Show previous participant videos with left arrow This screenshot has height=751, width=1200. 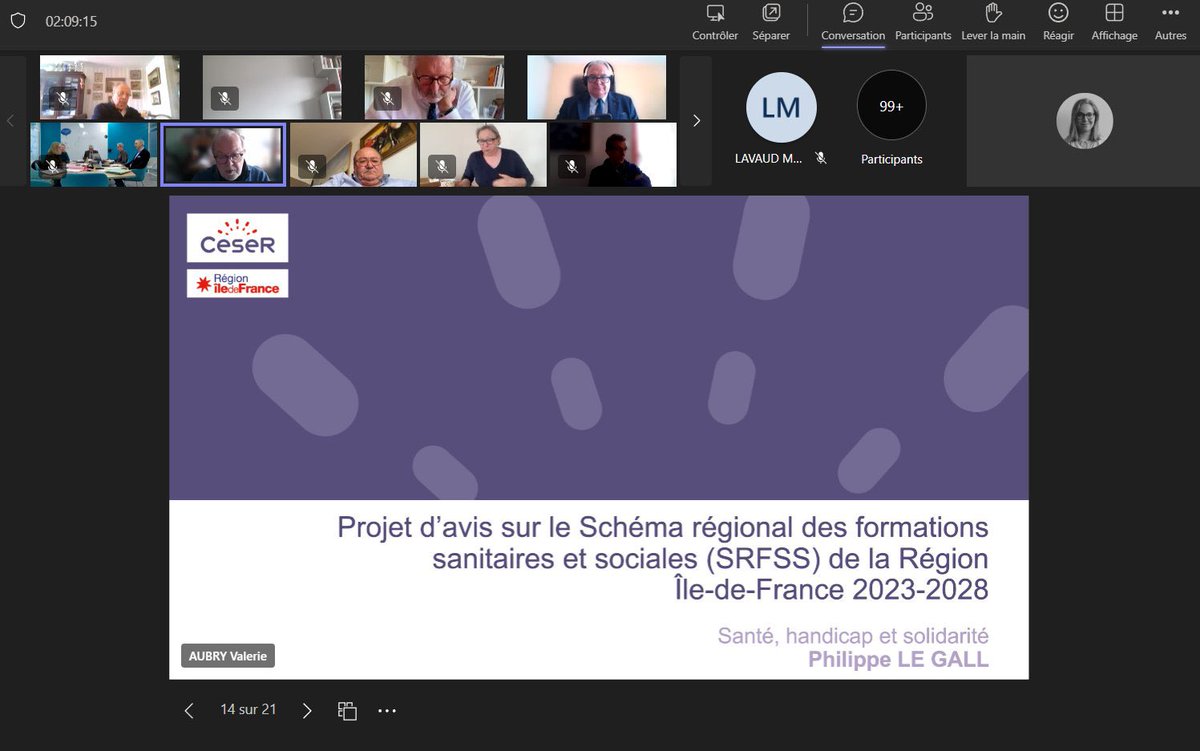[x=10, y=120]
